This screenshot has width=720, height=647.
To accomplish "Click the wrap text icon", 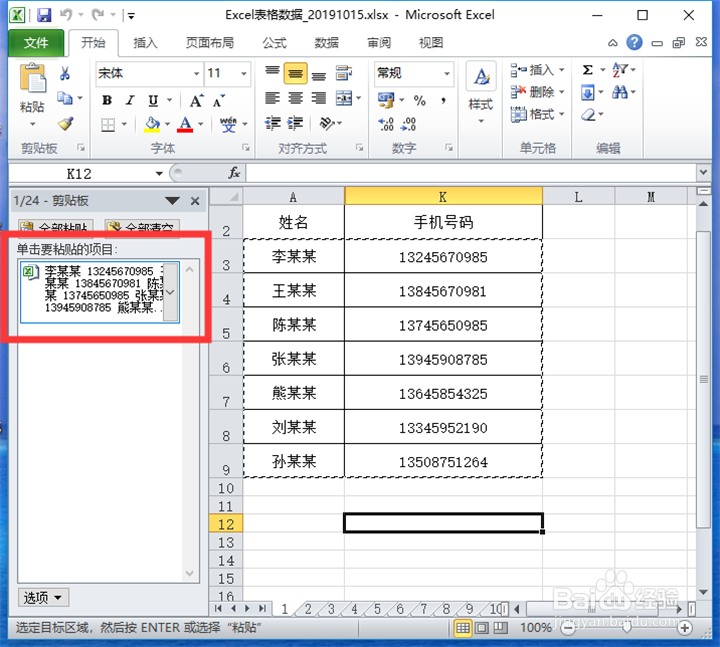I will point(343,73).
